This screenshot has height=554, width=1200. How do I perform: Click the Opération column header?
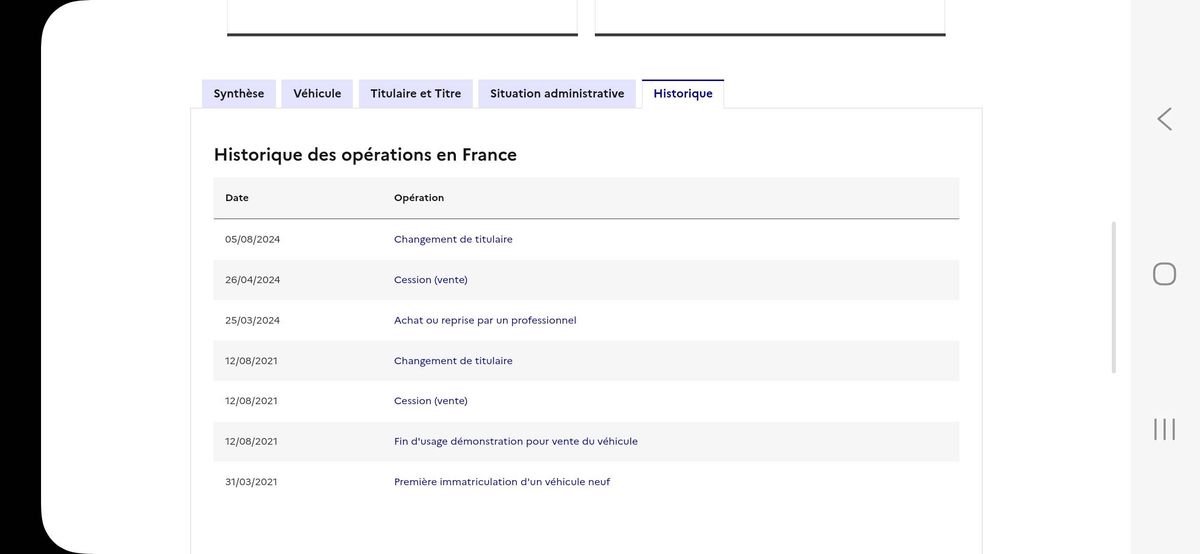(x=419, y=198)
